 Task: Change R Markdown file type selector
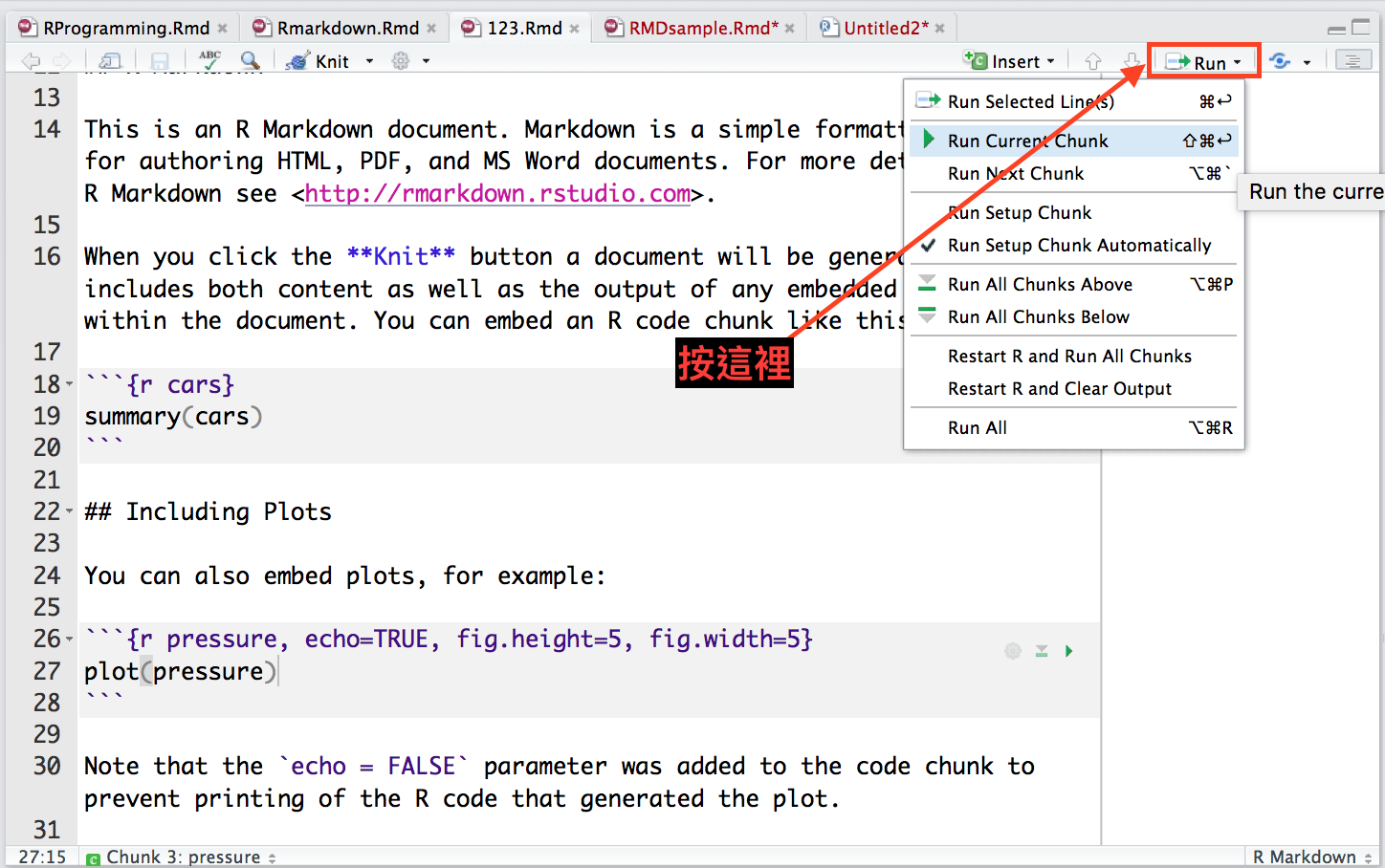tap(1312, 857)
